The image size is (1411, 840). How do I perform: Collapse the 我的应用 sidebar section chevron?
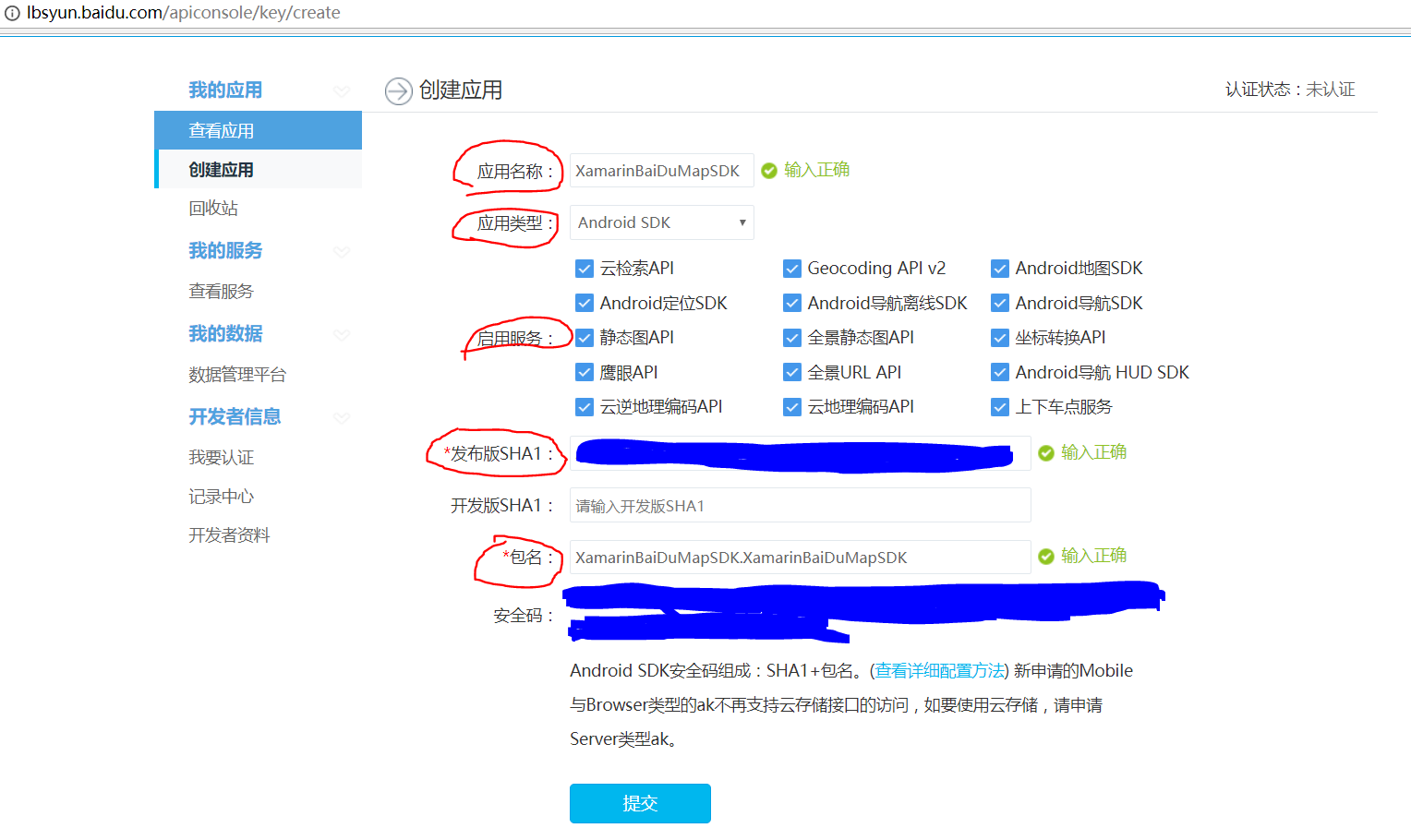click(342, 90)
